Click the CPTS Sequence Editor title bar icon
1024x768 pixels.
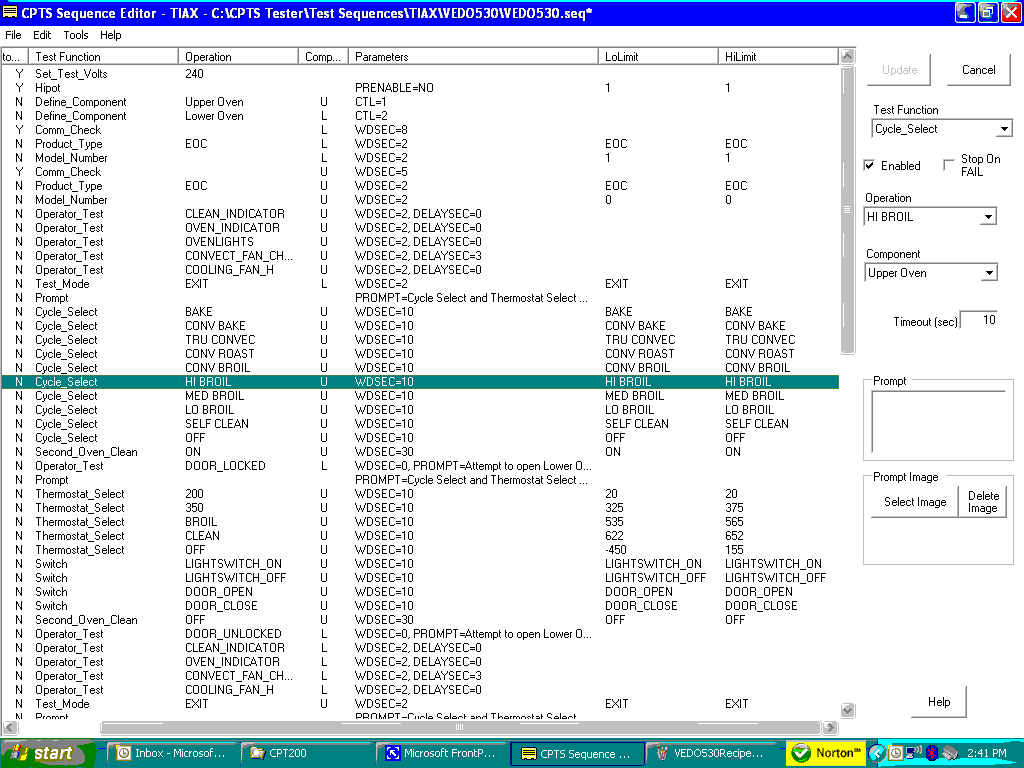coord(10,12)
